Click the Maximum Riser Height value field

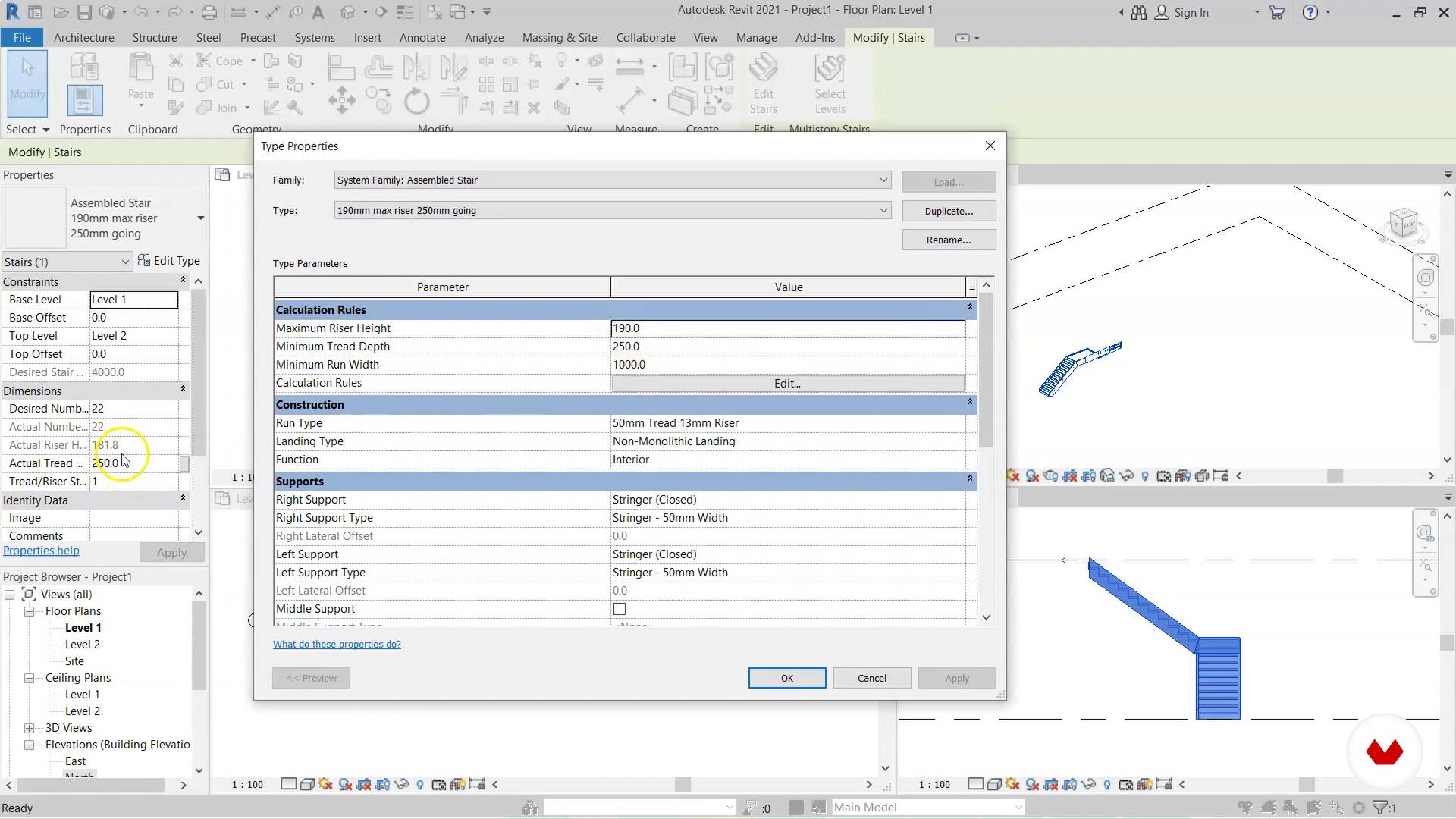tap(787, 328)
